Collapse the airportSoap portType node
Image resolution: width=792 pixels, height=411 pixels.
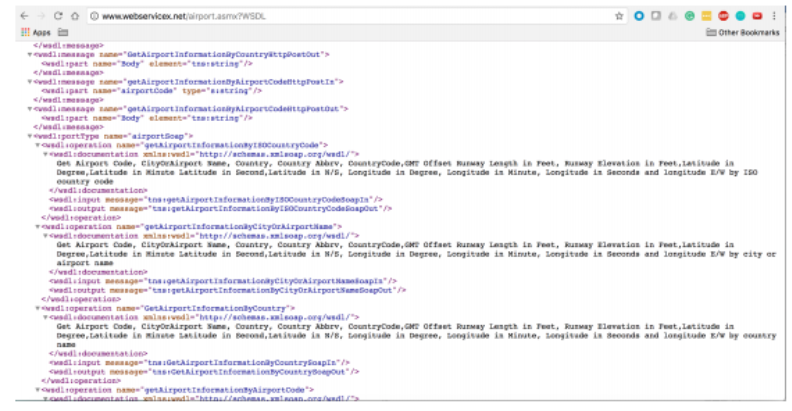point(30,136)
